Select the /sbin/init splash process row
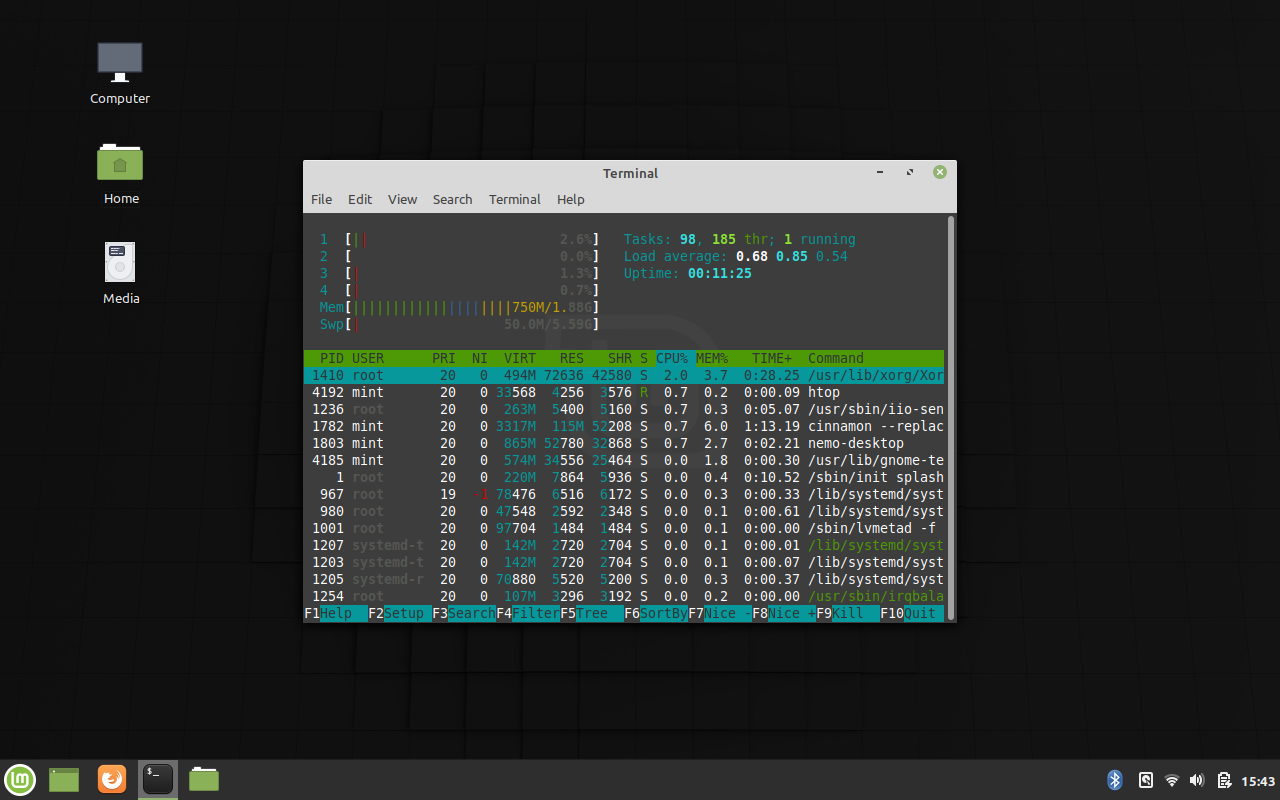Image resolution: width=1280 pixels, height=800 pixels. (x=624, y=477)
